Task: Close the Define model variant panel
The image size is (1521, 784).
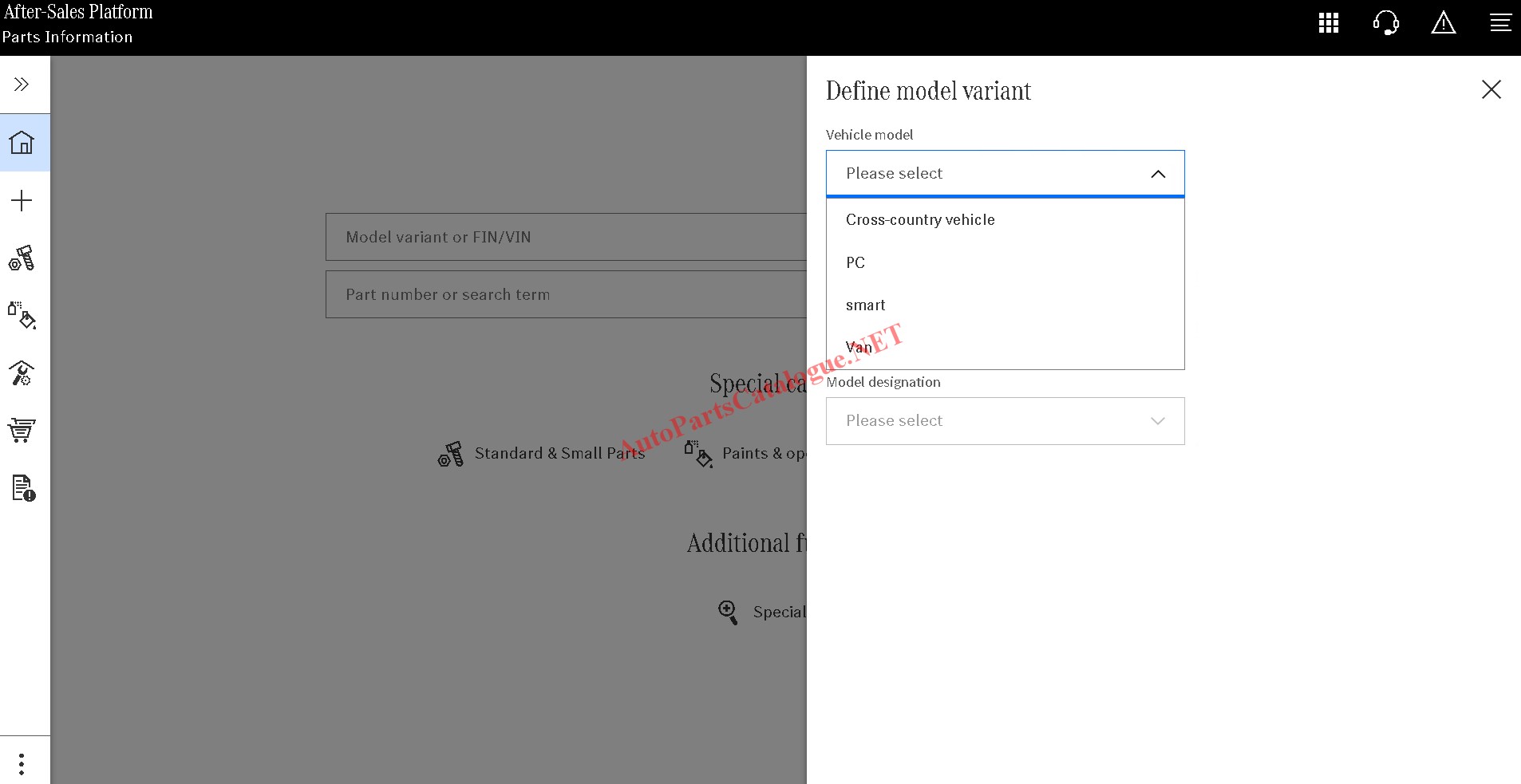Action: pyautogui.click(x=1491, y=89)
